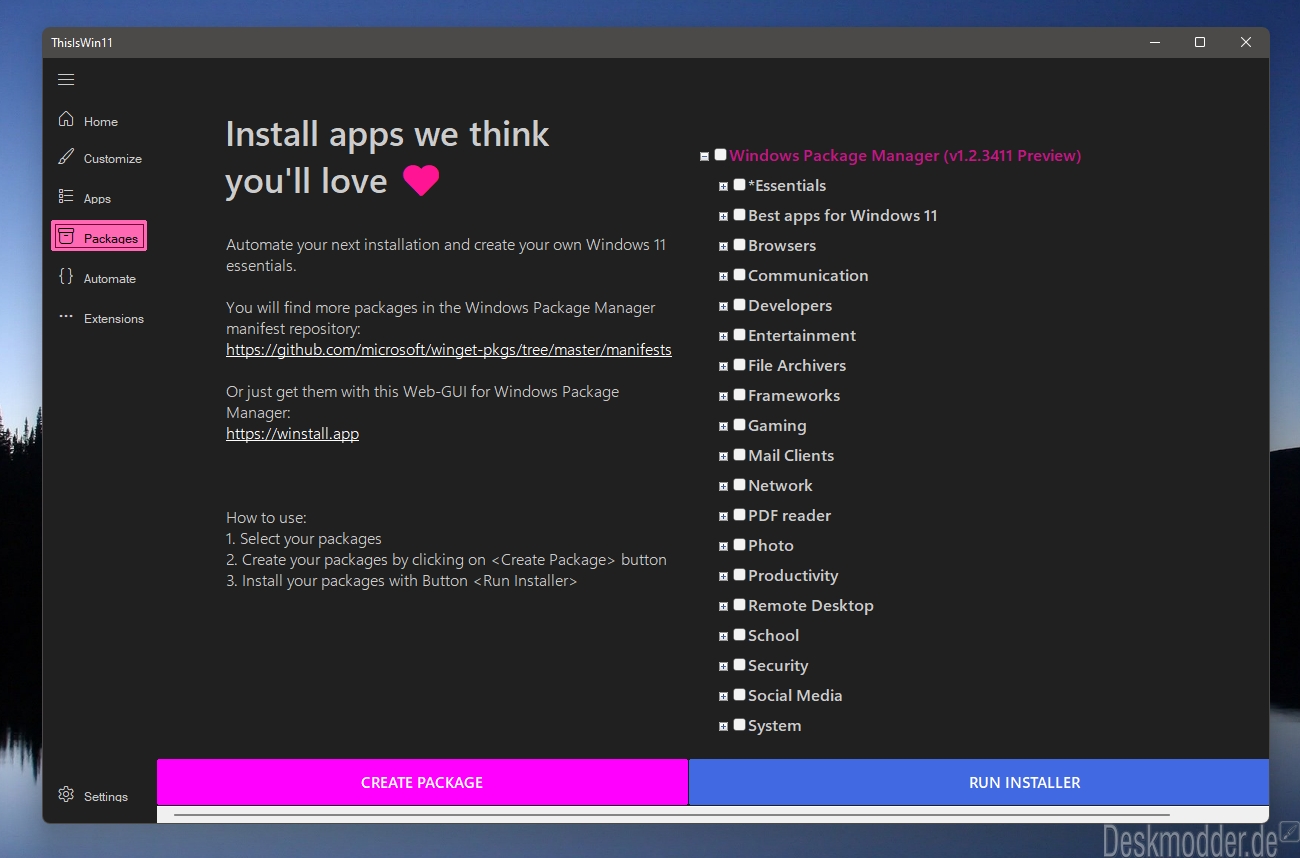Screen dimensions: 1300x858
Task: Switch to the Apps section
Action: (x=97, y=199)
